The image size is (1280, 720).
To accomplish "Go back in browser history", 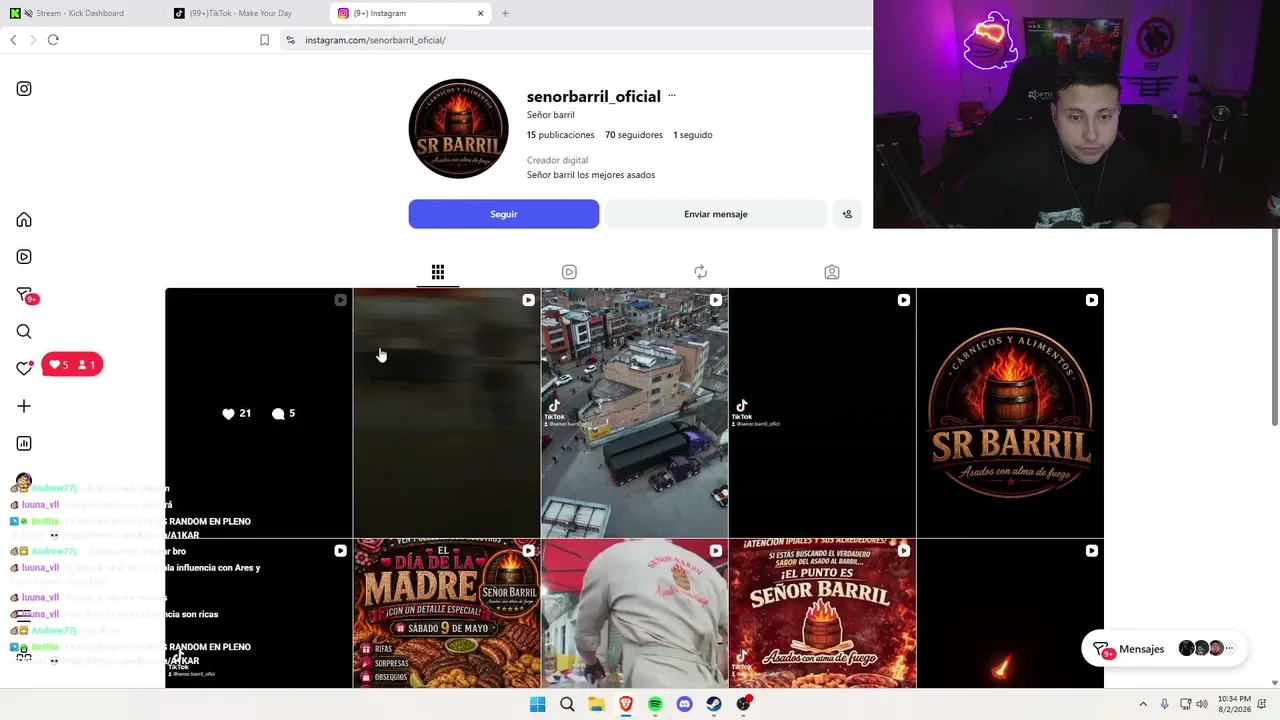I will click(13, 40).
